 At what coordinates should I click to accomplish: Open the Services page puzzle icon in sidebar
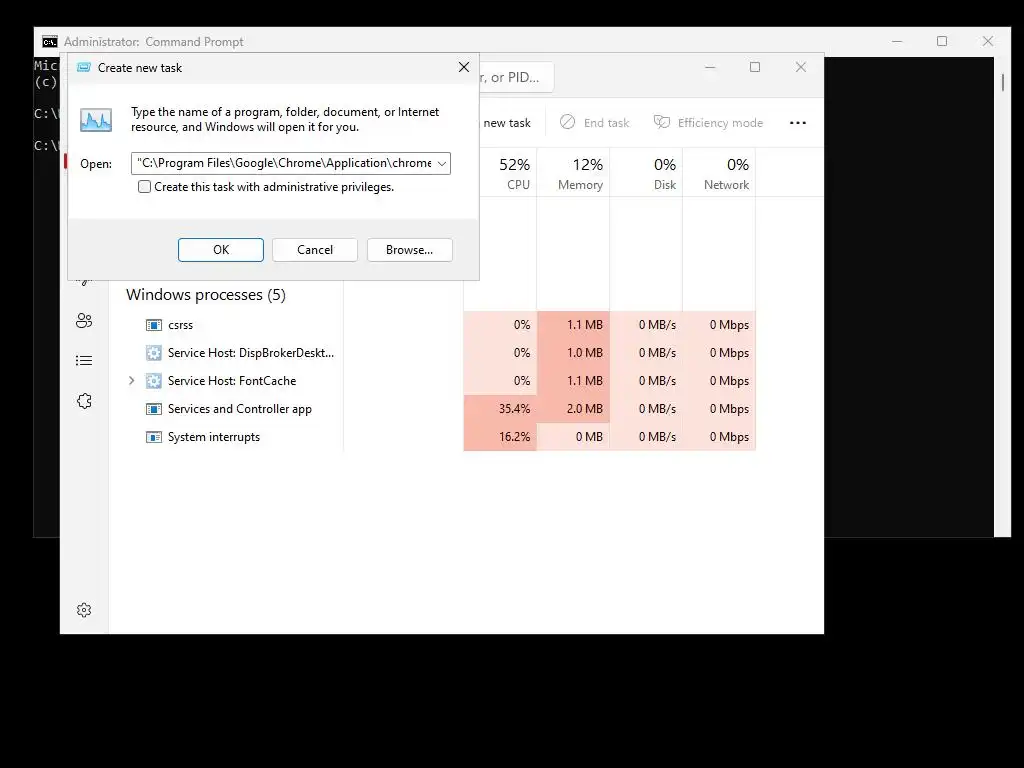(x=84, y=401)
